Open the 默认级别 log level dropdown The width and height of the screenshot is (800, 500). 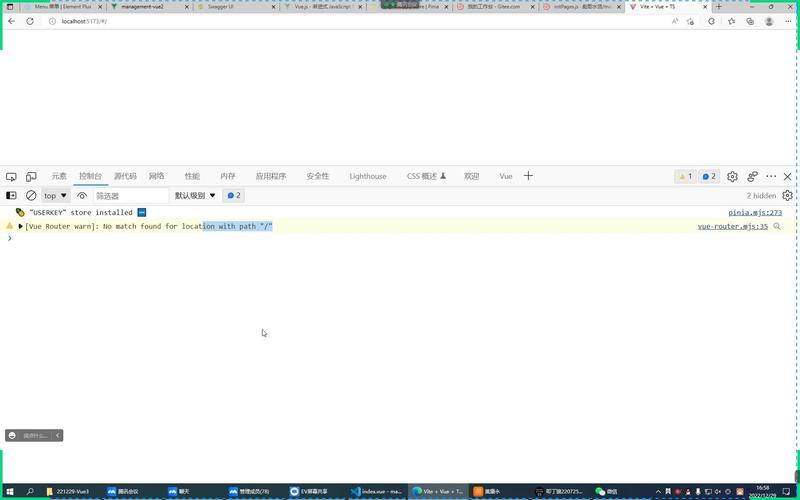click(x=195, y=195)
